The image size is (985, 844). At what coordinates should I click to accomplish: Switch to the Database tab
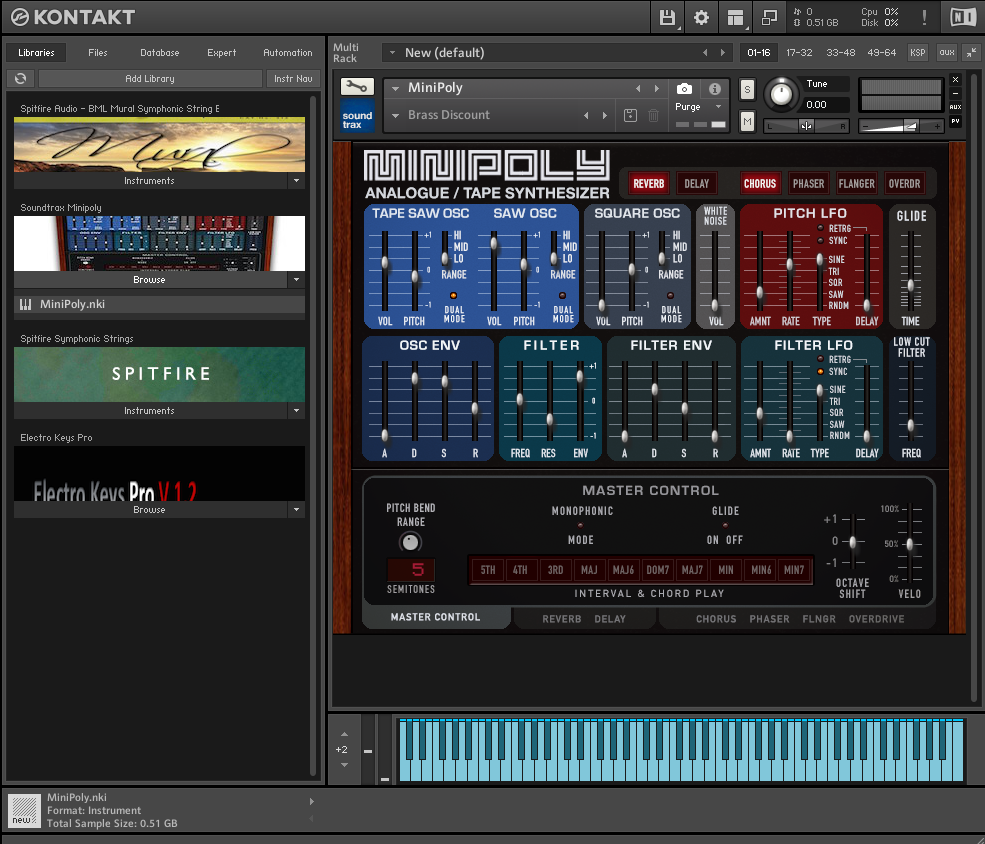pyautogui.click(x=160, y=53)
